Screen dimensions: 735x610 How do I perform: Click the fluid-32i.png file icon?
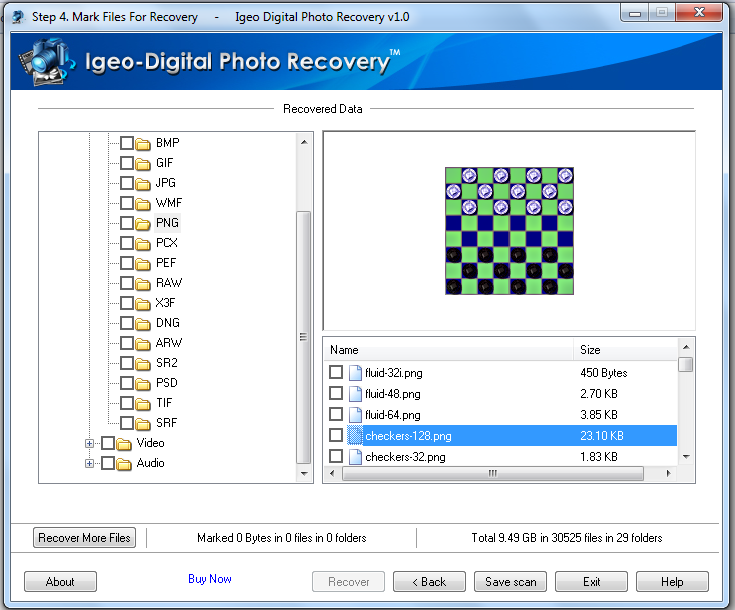click(355, 373)
